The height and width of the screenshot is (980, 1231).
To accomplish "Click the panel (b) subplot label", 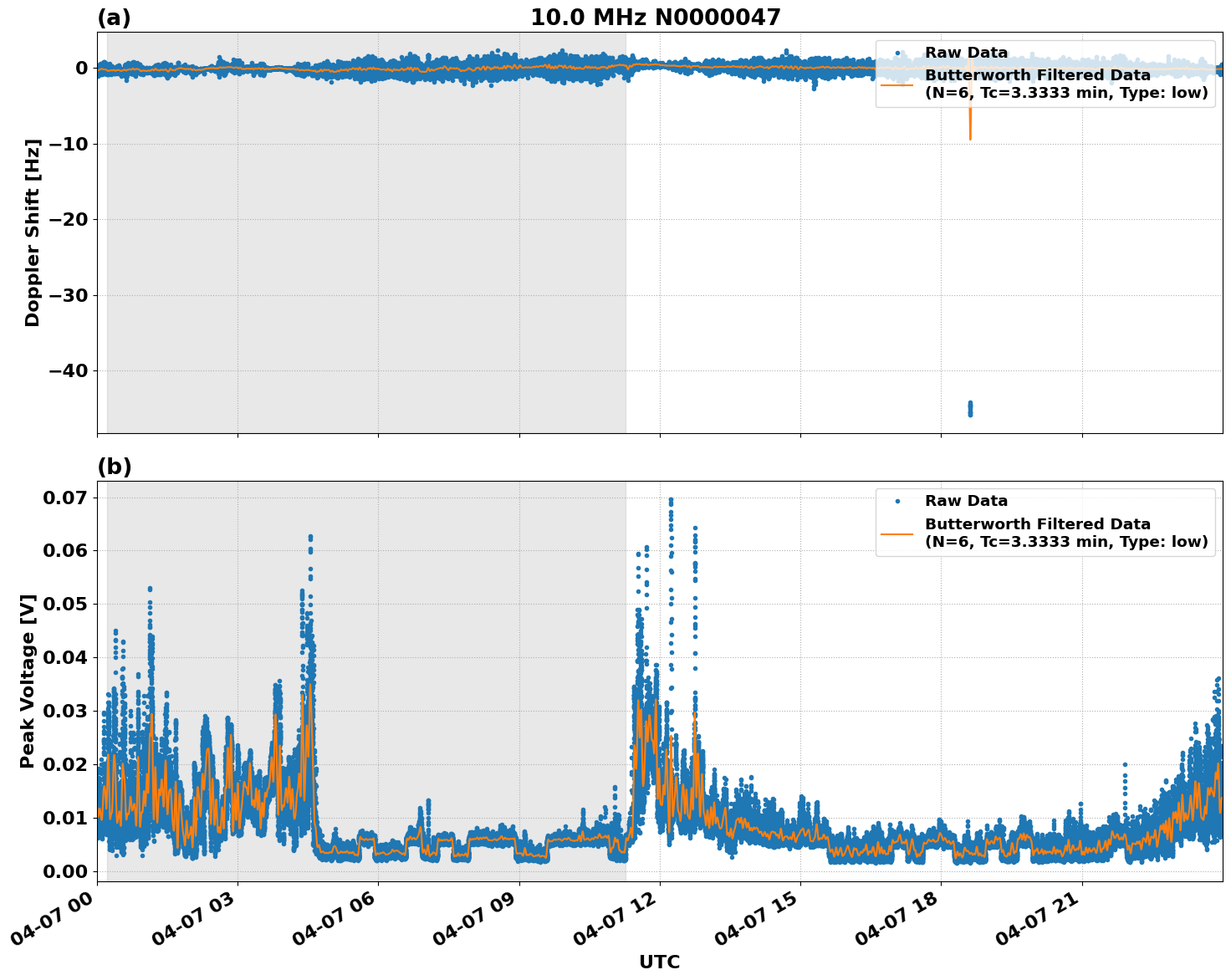I will coord(115,466).
